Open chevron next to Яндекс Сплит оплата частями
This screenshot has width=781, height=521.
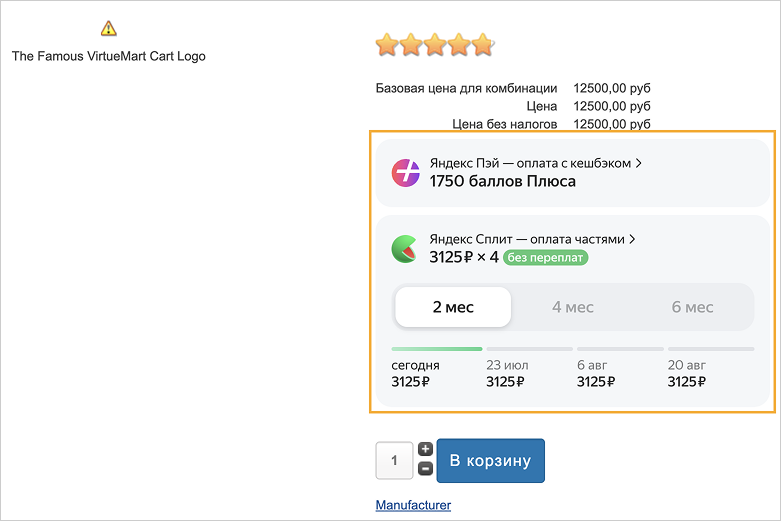(x=632, y=239)
